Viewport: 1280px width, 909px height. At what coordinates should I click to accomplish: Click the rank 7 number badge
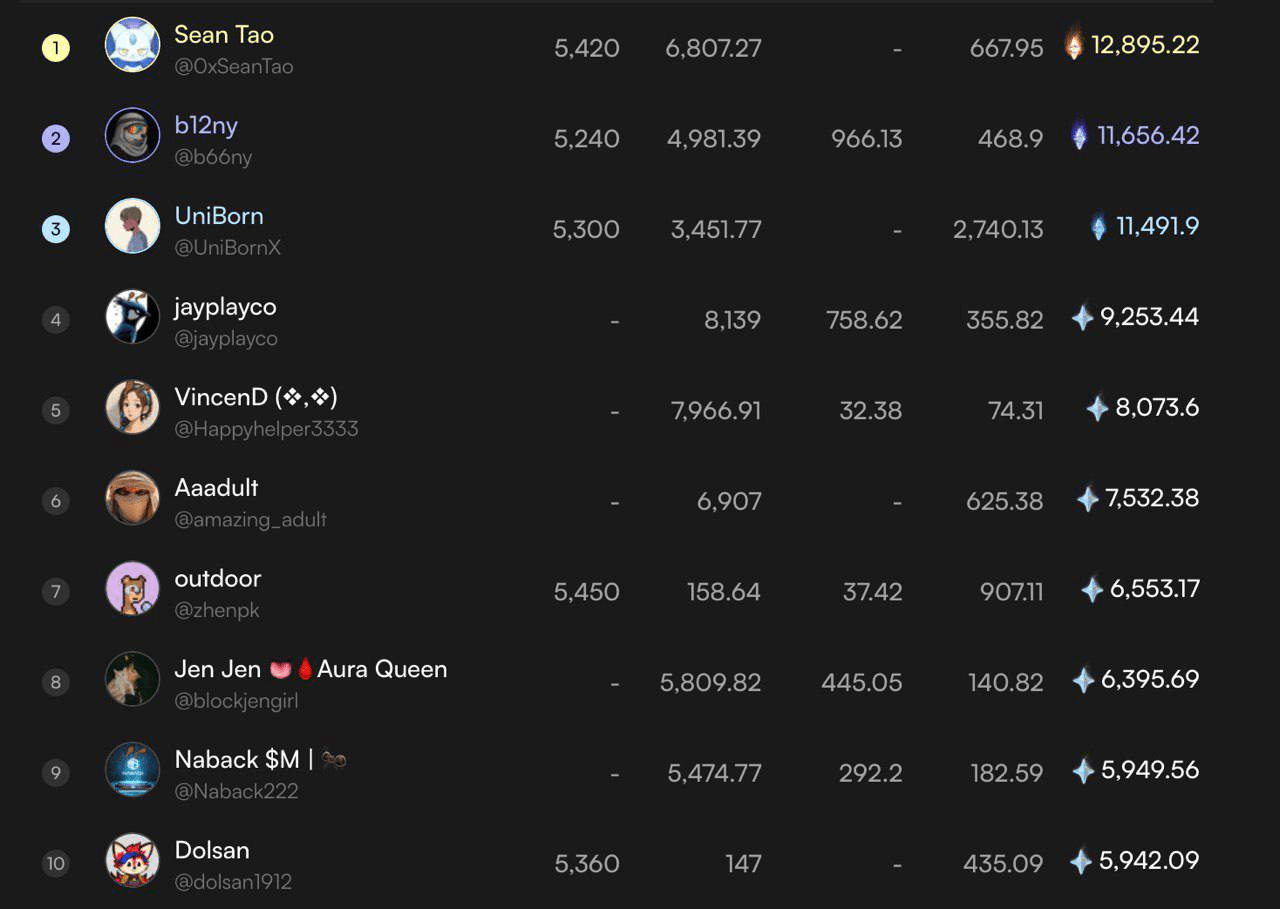pos(56,591)
